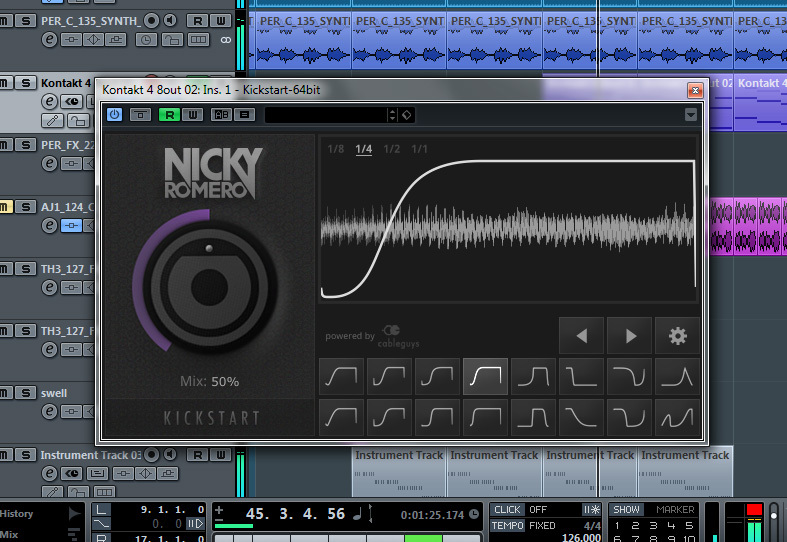Open channel settings 'e' on Kontakt 4 track
Image resolution: width=787 pixels, height=542 pixels.
tap(49, 102)
